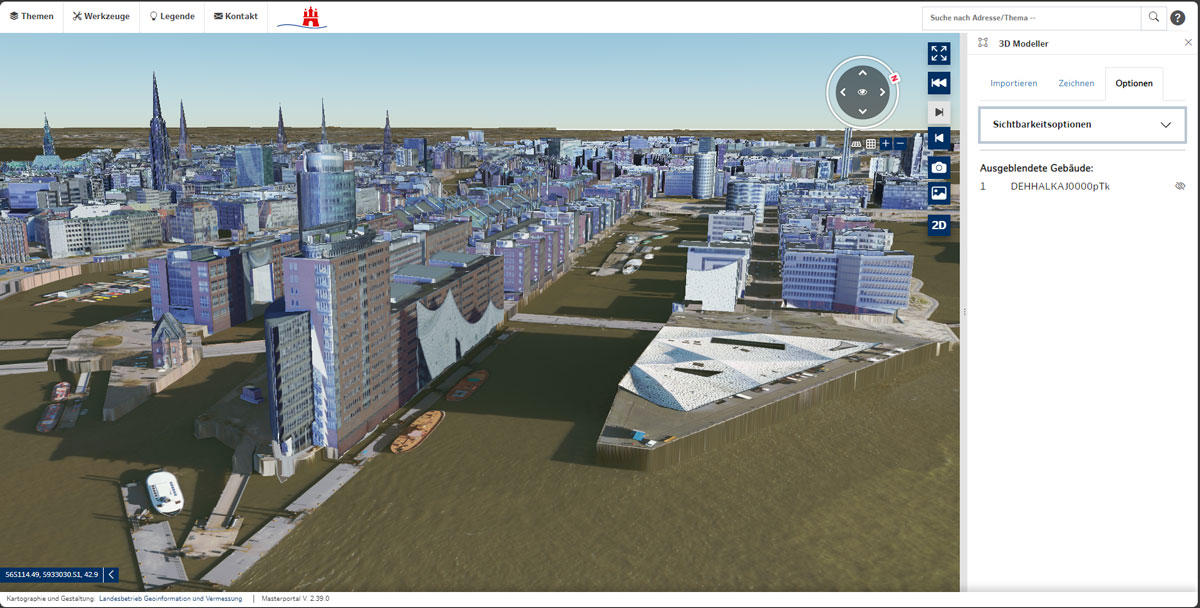Click the sidebar divider handle
The image size is (1200, 608).
pos(964,312)
